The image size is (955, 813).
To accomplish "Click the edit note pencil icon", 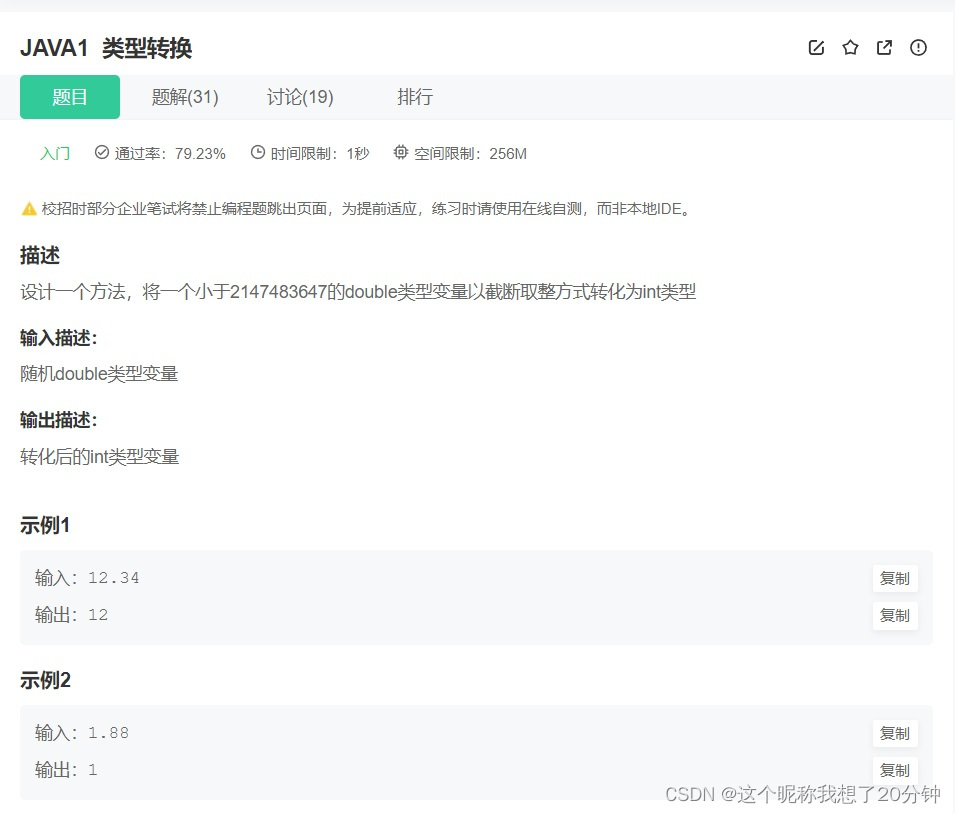I will coord(816,48).
